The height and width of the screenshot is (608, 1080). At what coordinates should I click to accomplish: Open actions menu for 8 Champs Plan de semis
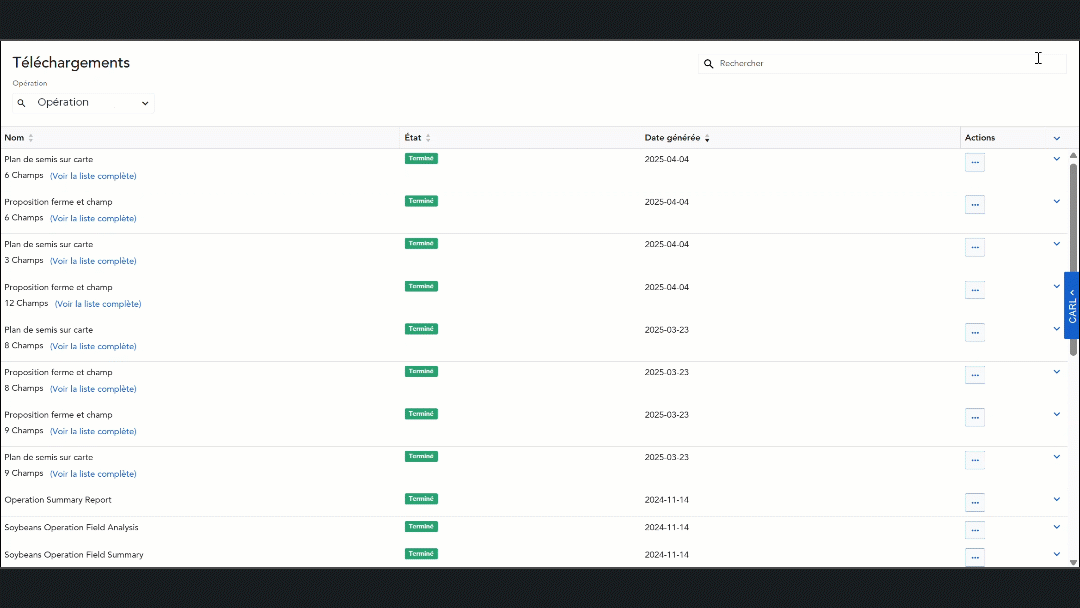click(975, 333)
